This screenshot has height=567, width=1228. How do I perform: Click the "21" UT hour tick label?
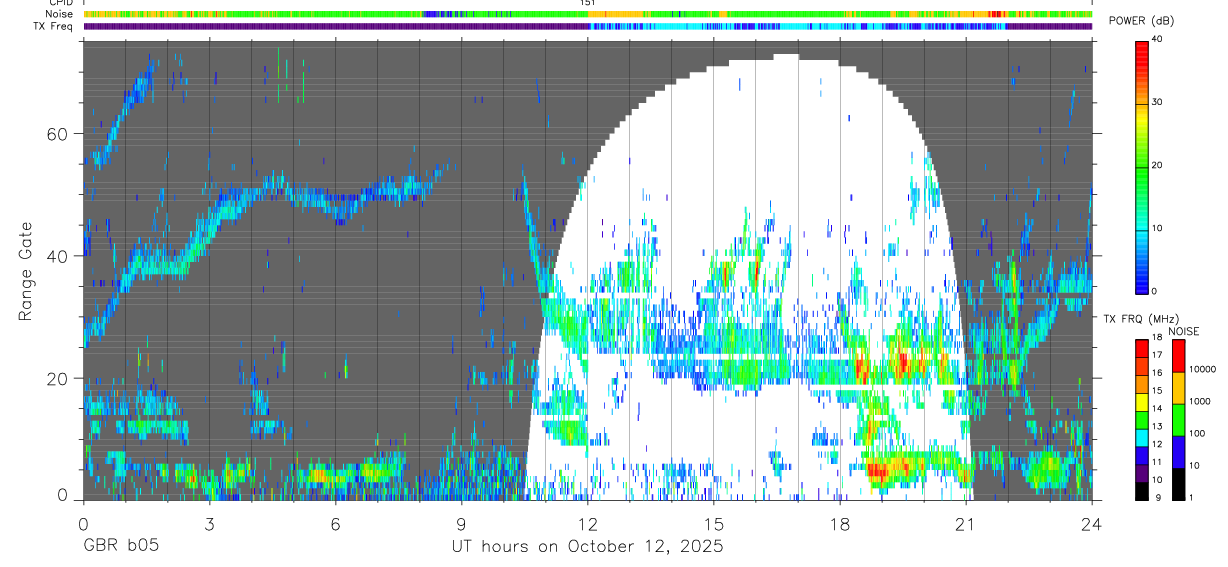click(966, 523)
